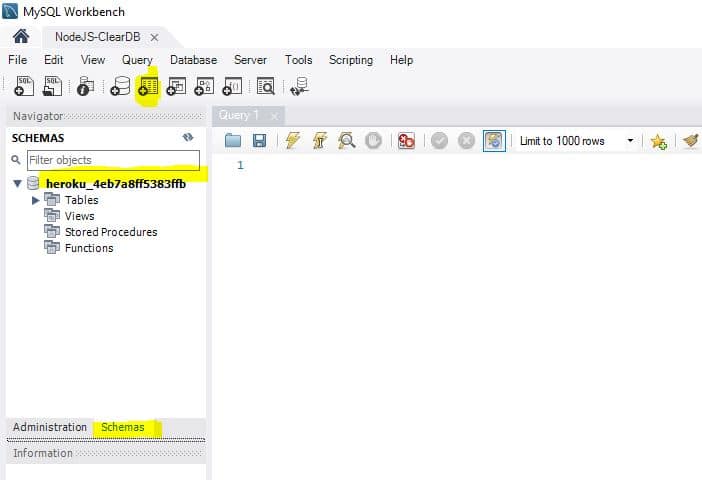
Task: Toggle autocommit mode
Action: pos(494,141)
